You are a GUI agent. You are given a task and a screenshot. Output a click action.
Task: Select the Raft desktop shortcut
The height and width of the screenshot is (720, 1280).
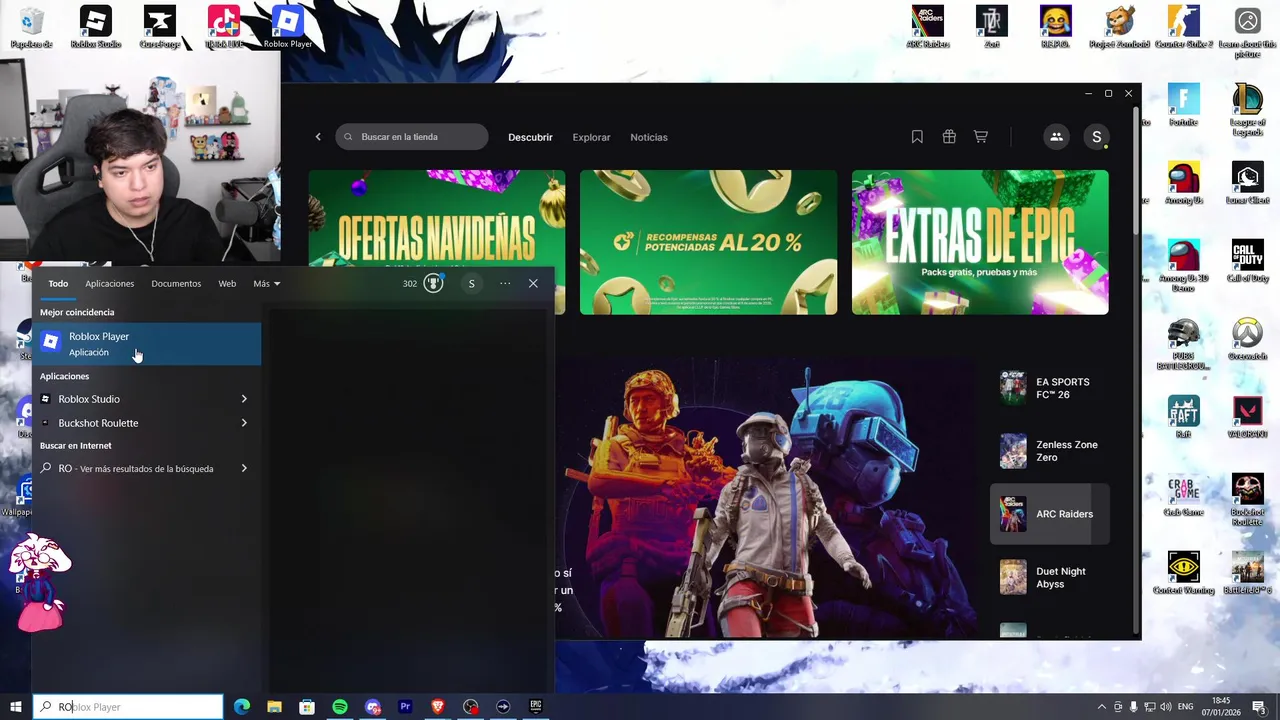(x=1183, y=416)
